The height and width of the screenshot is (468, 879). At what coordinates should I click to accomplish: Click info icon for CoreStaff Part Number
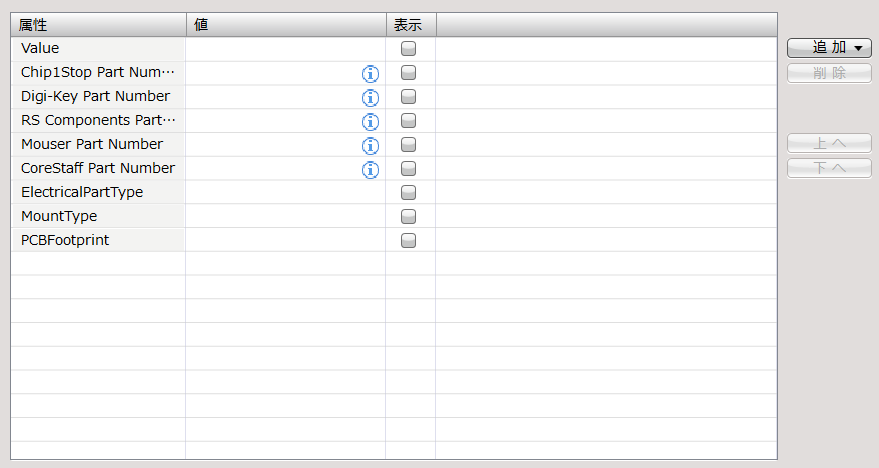(x=370, y=169)
